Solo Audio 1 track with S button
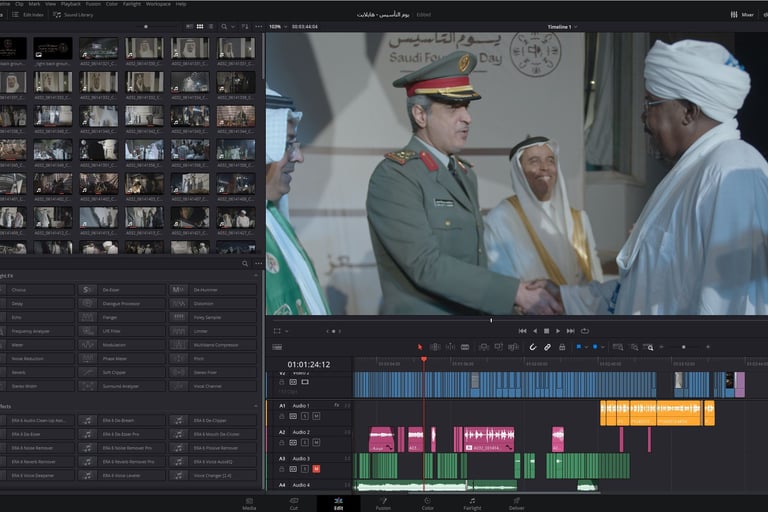The width and height of the screenshot is (768, 512). 305,416
